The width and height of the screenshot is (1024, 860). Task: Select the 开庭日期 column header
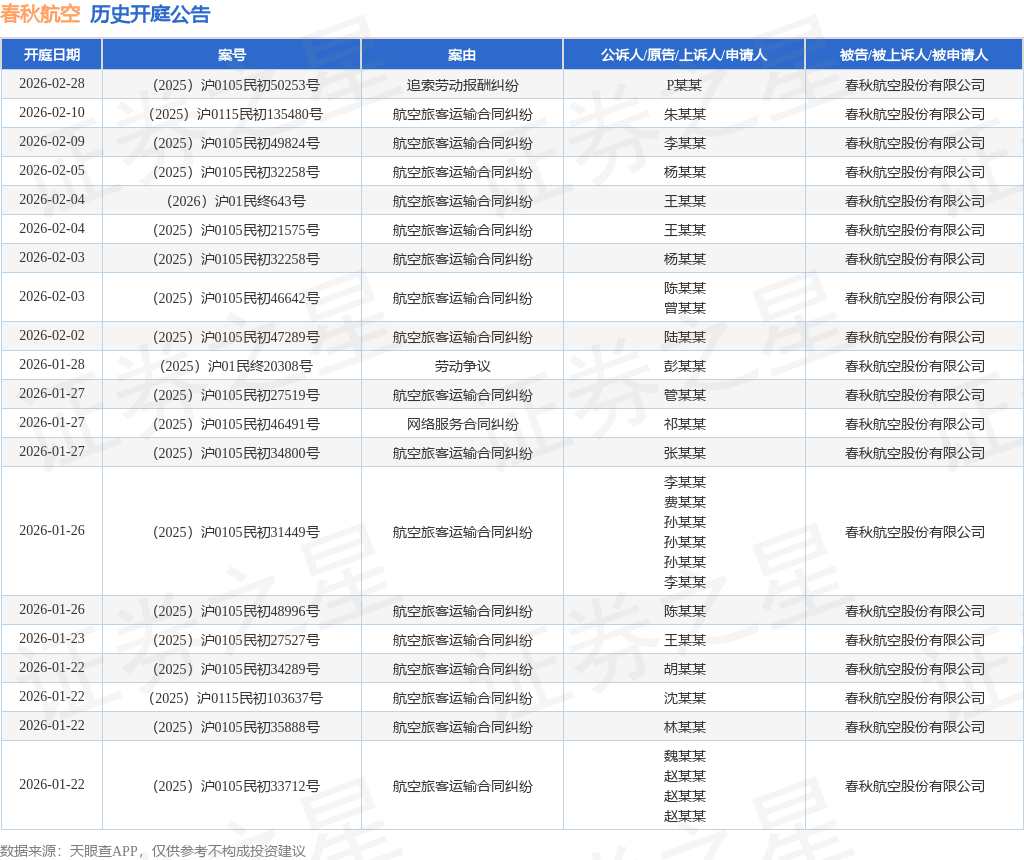tap(52, 55)
